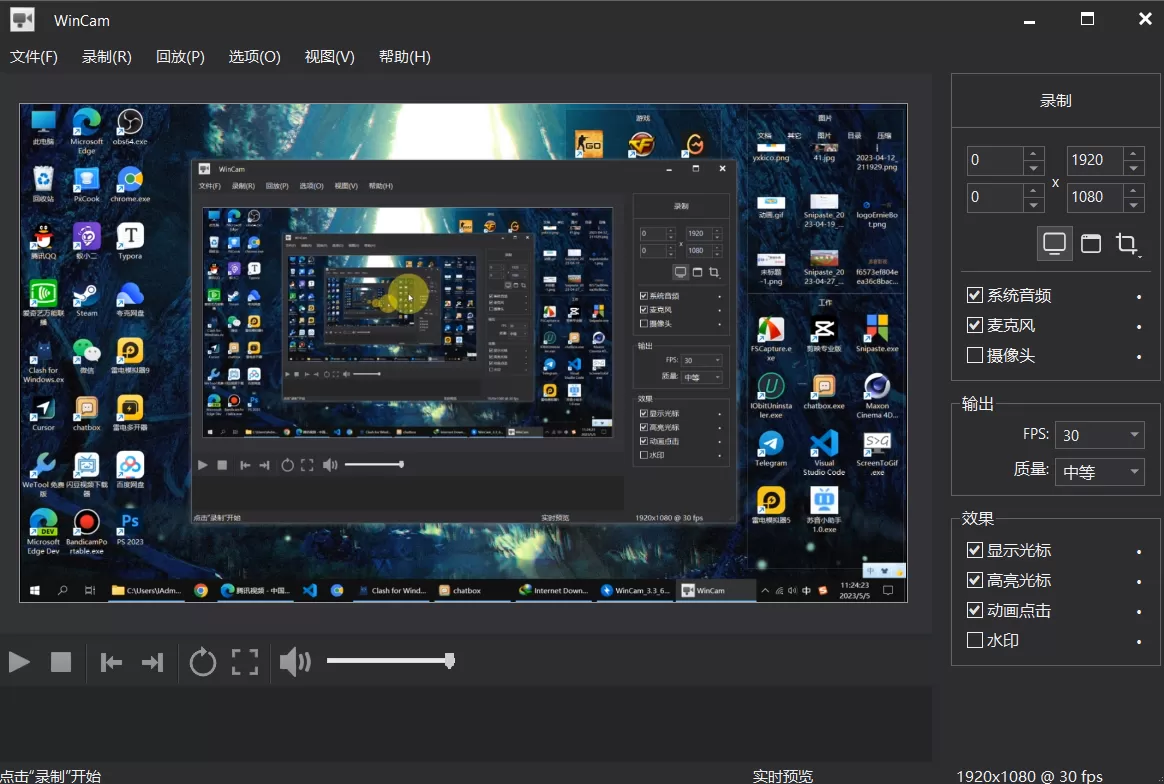The width and height of the screenshot is (1164, 784).
Task: Select custom region crop mode
Action: tap(1126, 243)
